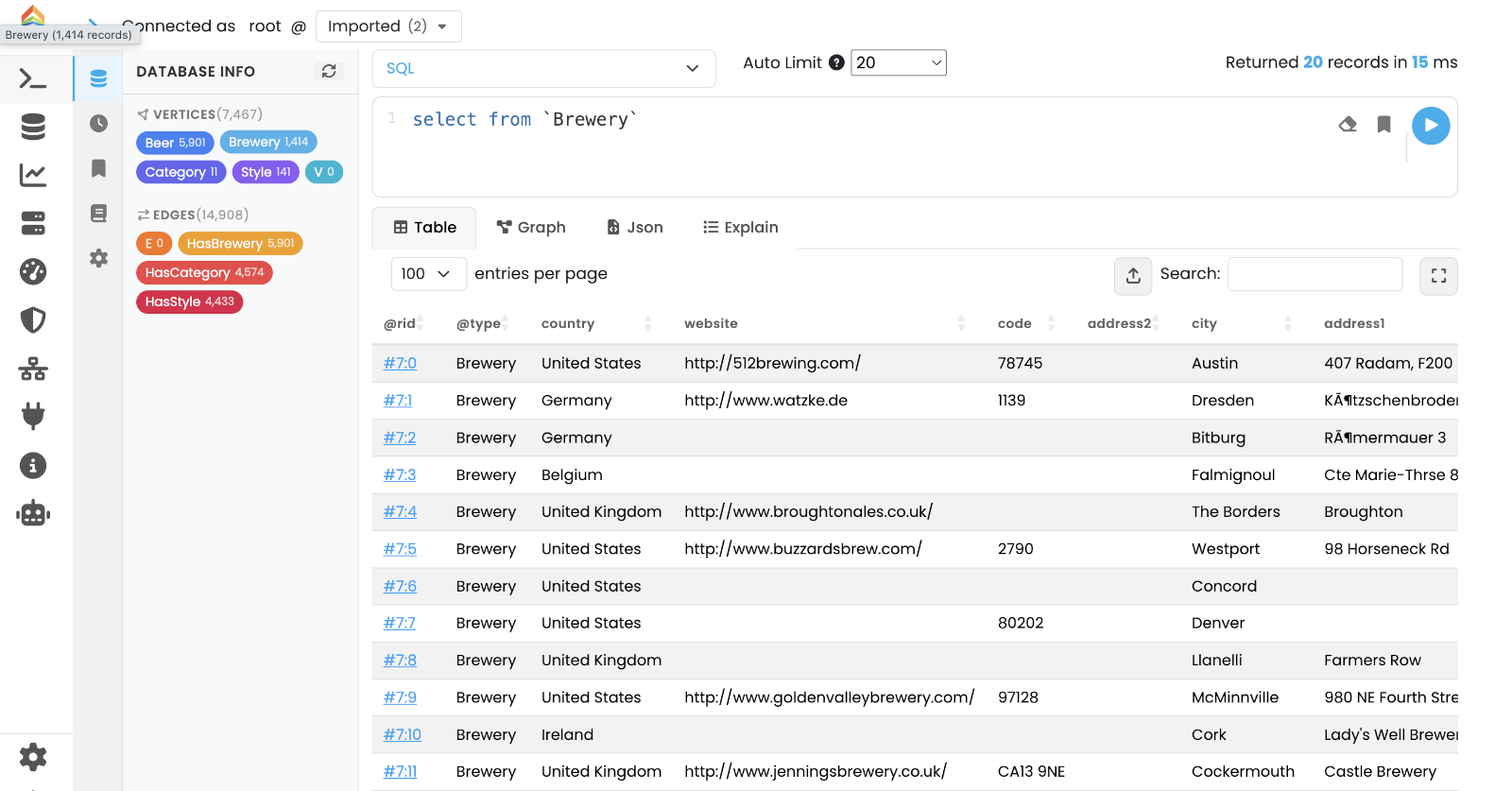Open the robot assistant sidebar icon
Screen dimensions: 1512x791
coord(33,513)
